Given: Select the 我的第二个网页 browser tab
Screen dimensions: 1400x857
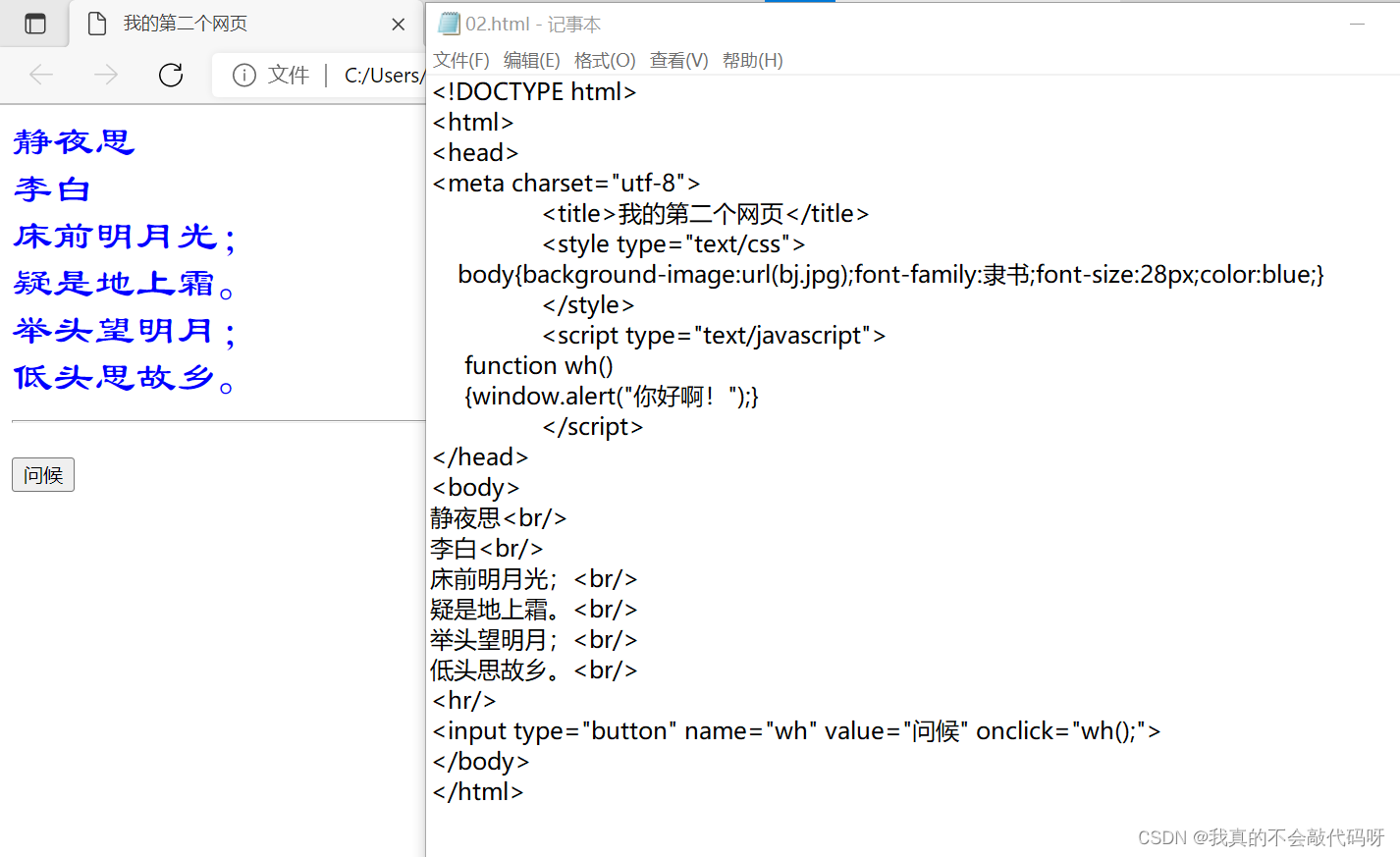Looking at the screenshot, I should [x=245, y=24].
